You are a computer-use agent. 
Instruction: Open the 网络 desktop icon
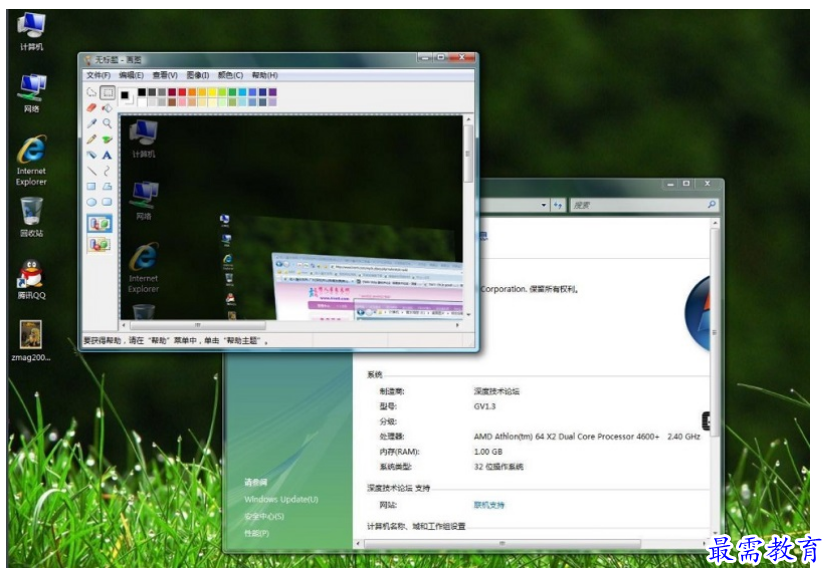point(31,94)
